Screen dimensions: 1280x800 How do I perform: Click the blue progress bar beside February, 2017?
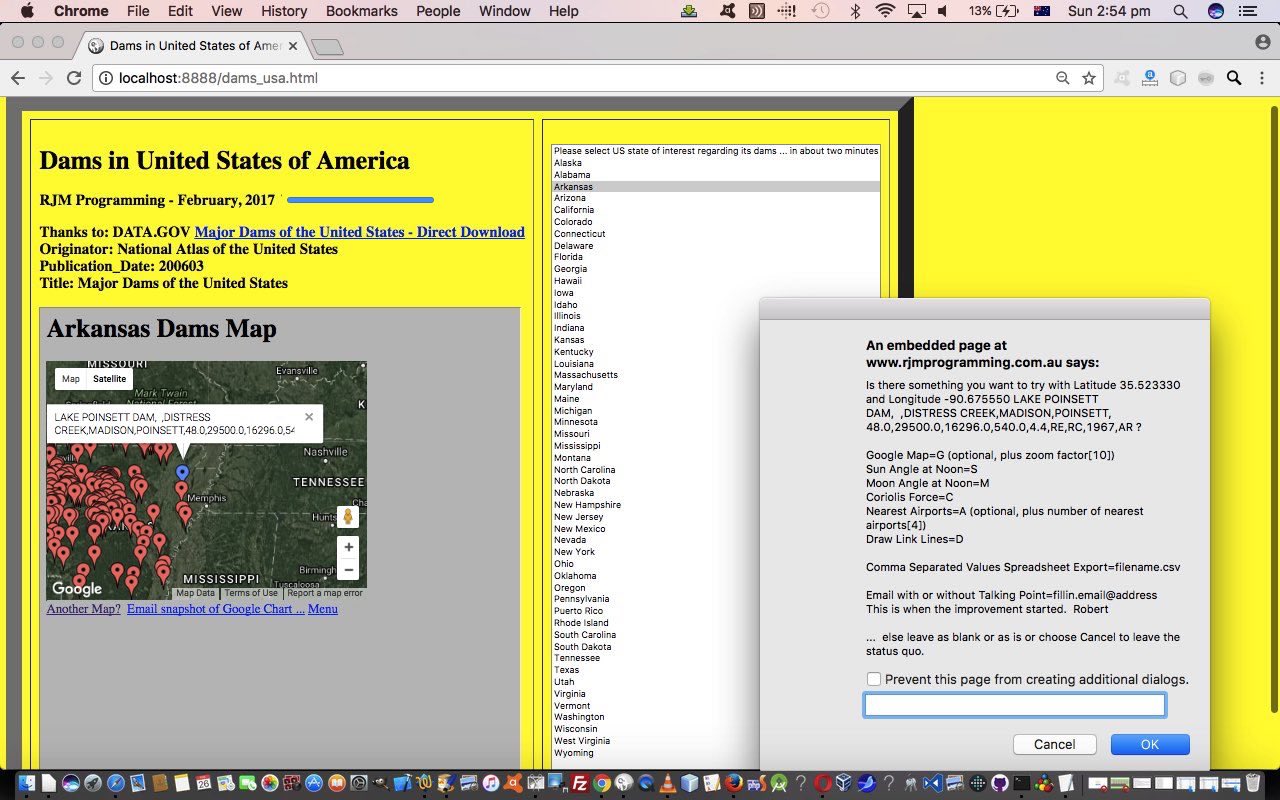[x=360, y=200]
